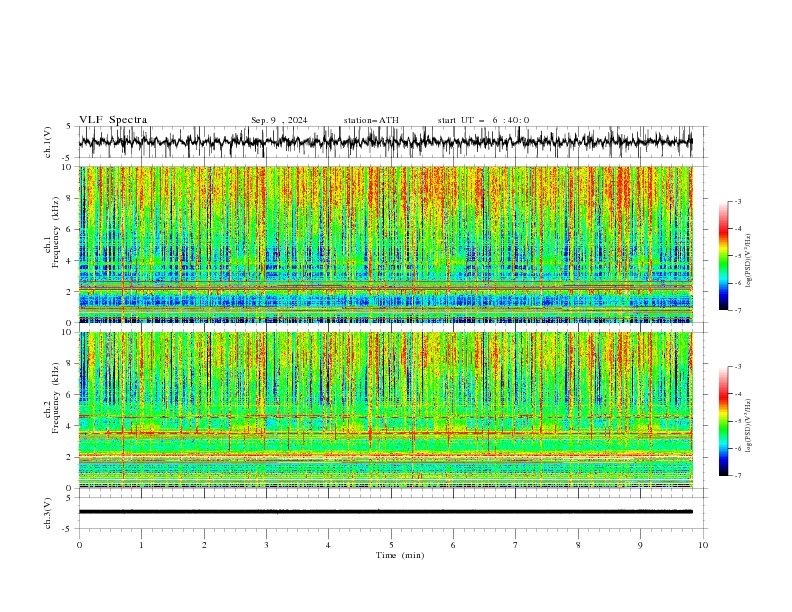Viewport: 792px width, 612px height.
Task: Click the ch.1 color bar "log(PSD)(V²/Hz)" label
Action: [x=749, y=261]
